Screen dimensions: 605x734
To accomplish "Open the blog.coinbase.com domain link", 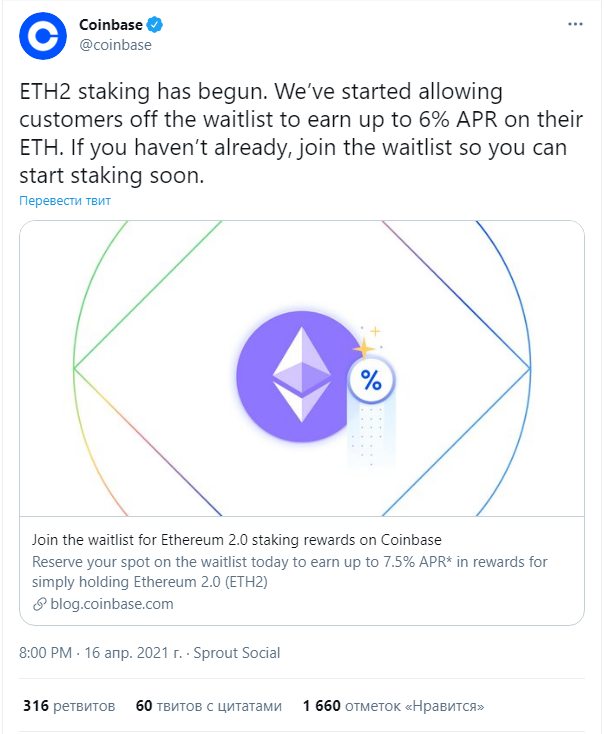I will (x=112, y=604).
